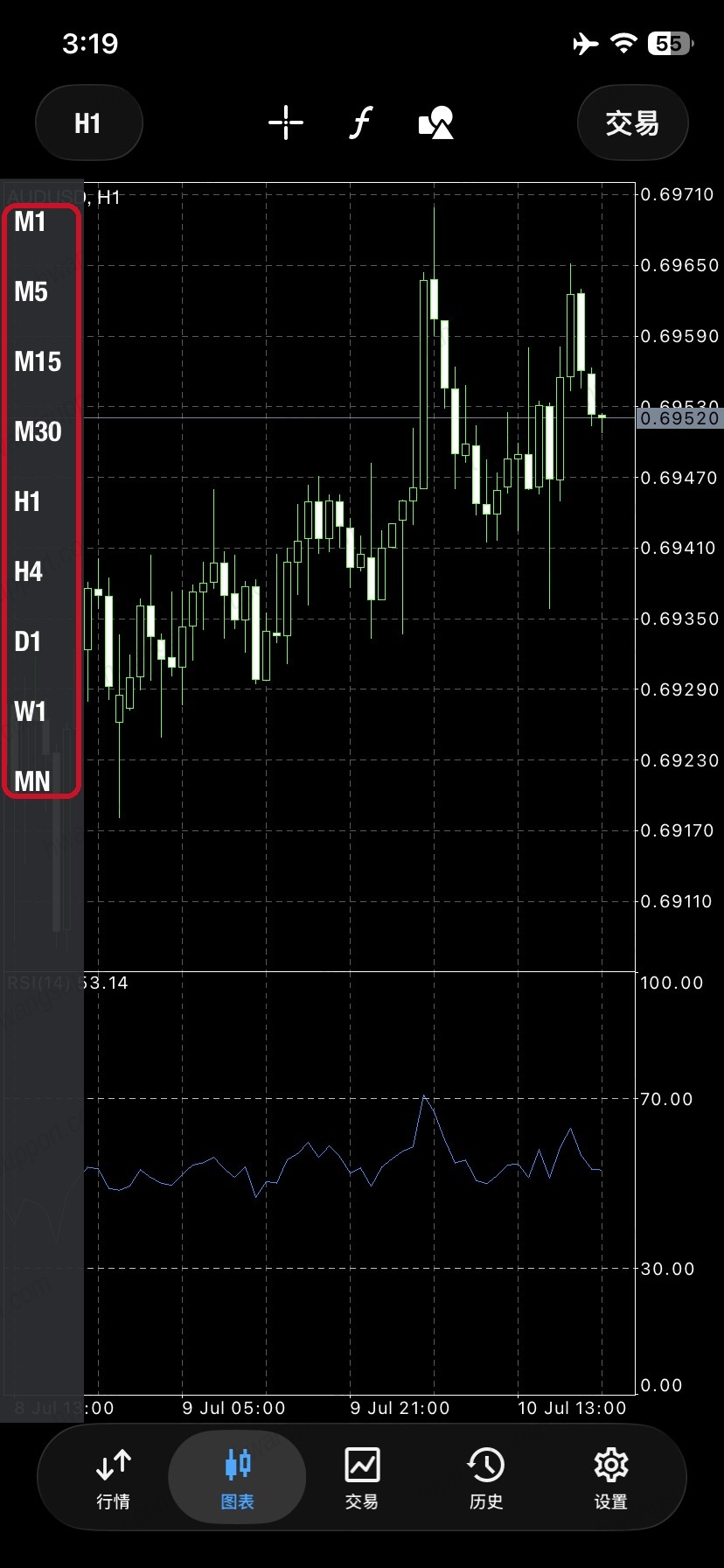Choose the MN monthly timeframe
Image resolution: width=724 pixels, height=1568 pixels.
(x=31, y=781)
